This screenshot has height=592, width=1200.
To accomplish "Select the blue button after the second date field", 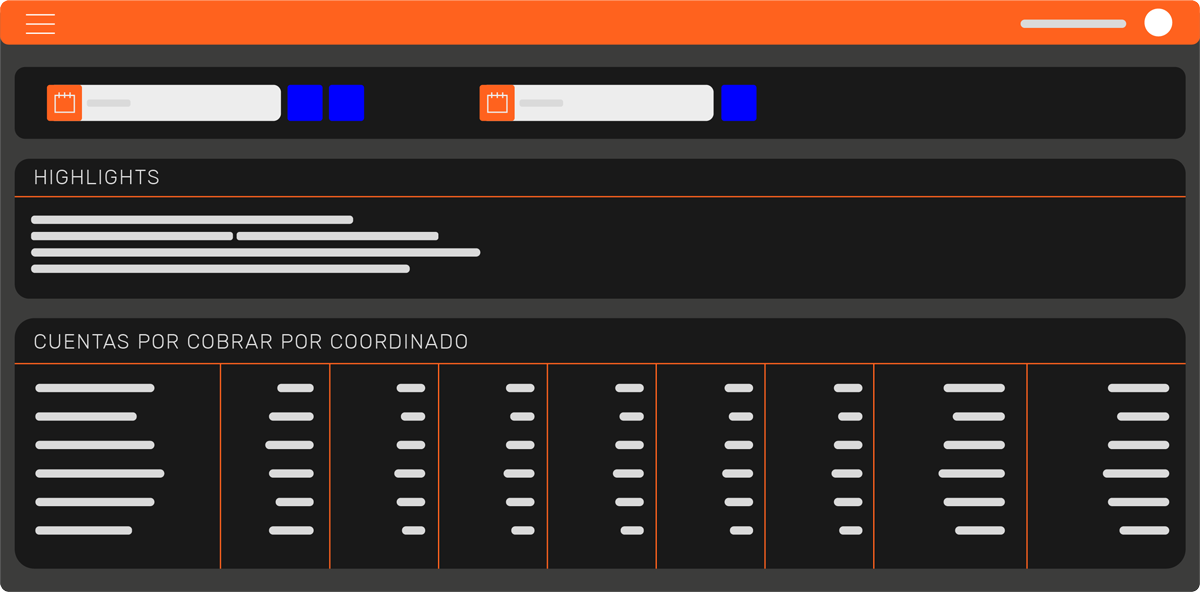I will (x=739, y=102).
